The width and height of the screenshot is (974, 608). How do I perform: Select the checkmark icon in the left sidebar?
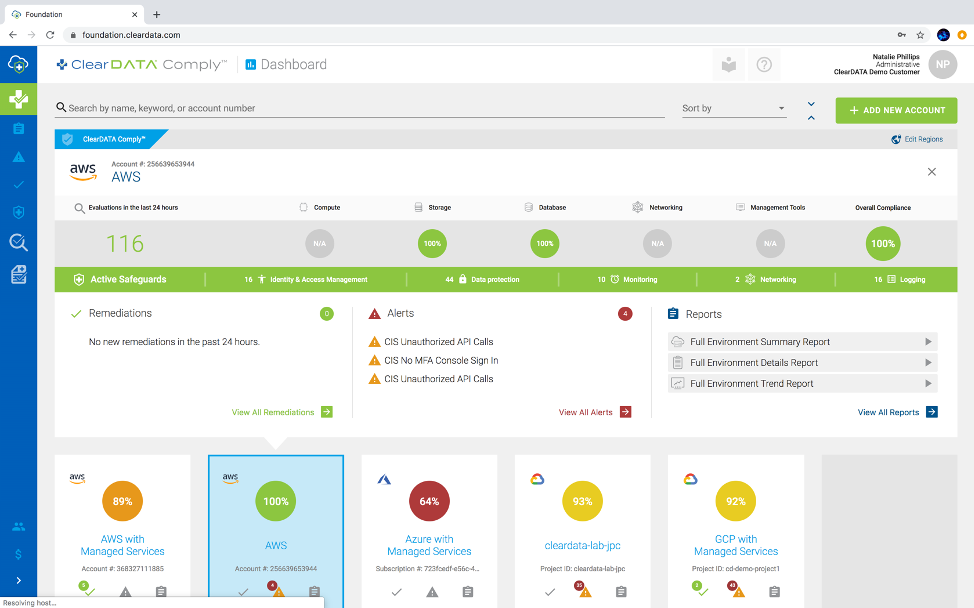click(x=19, y=184)
